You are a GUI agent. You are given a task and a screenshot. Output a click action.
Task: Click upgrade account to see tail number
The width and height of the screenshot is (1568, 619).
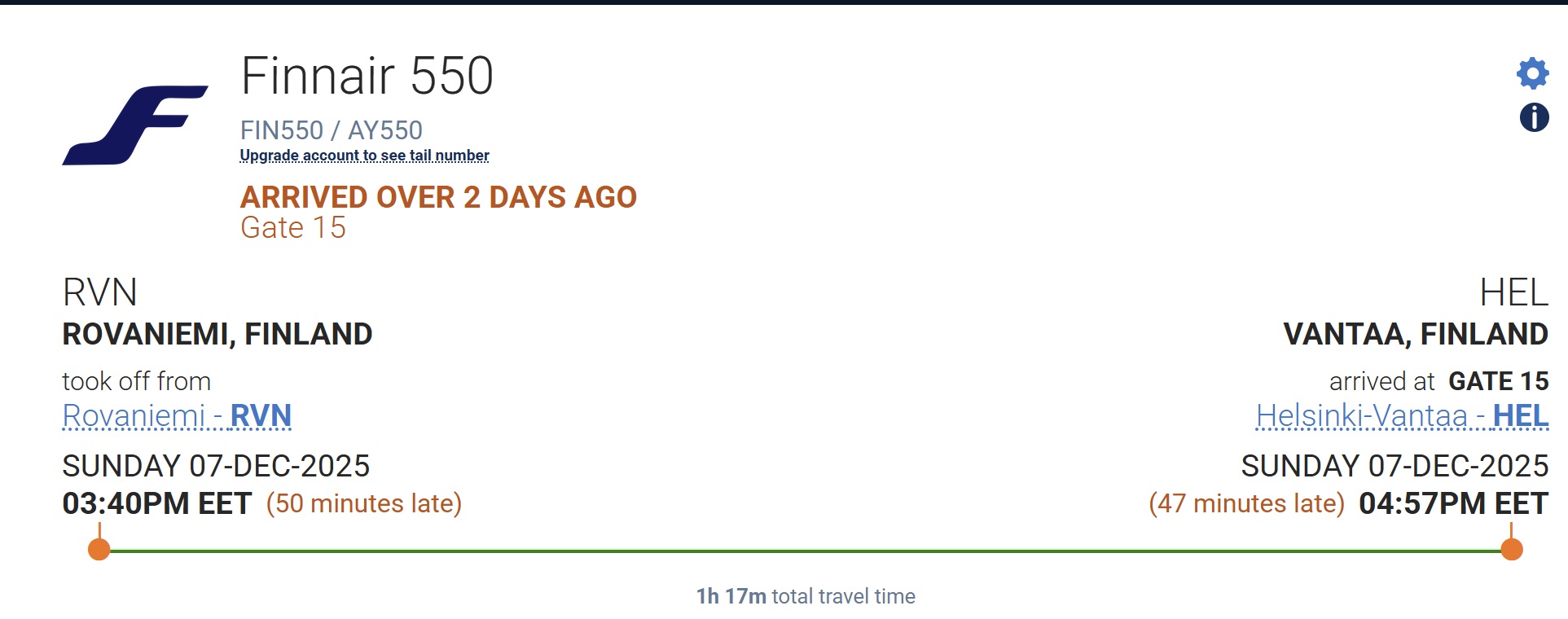click(364, 156)
